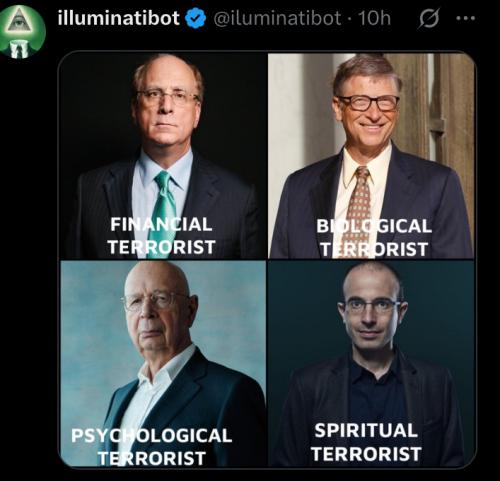Click the 10h post timestamp
Screen dimensions: 500x481
click(374, 18)
